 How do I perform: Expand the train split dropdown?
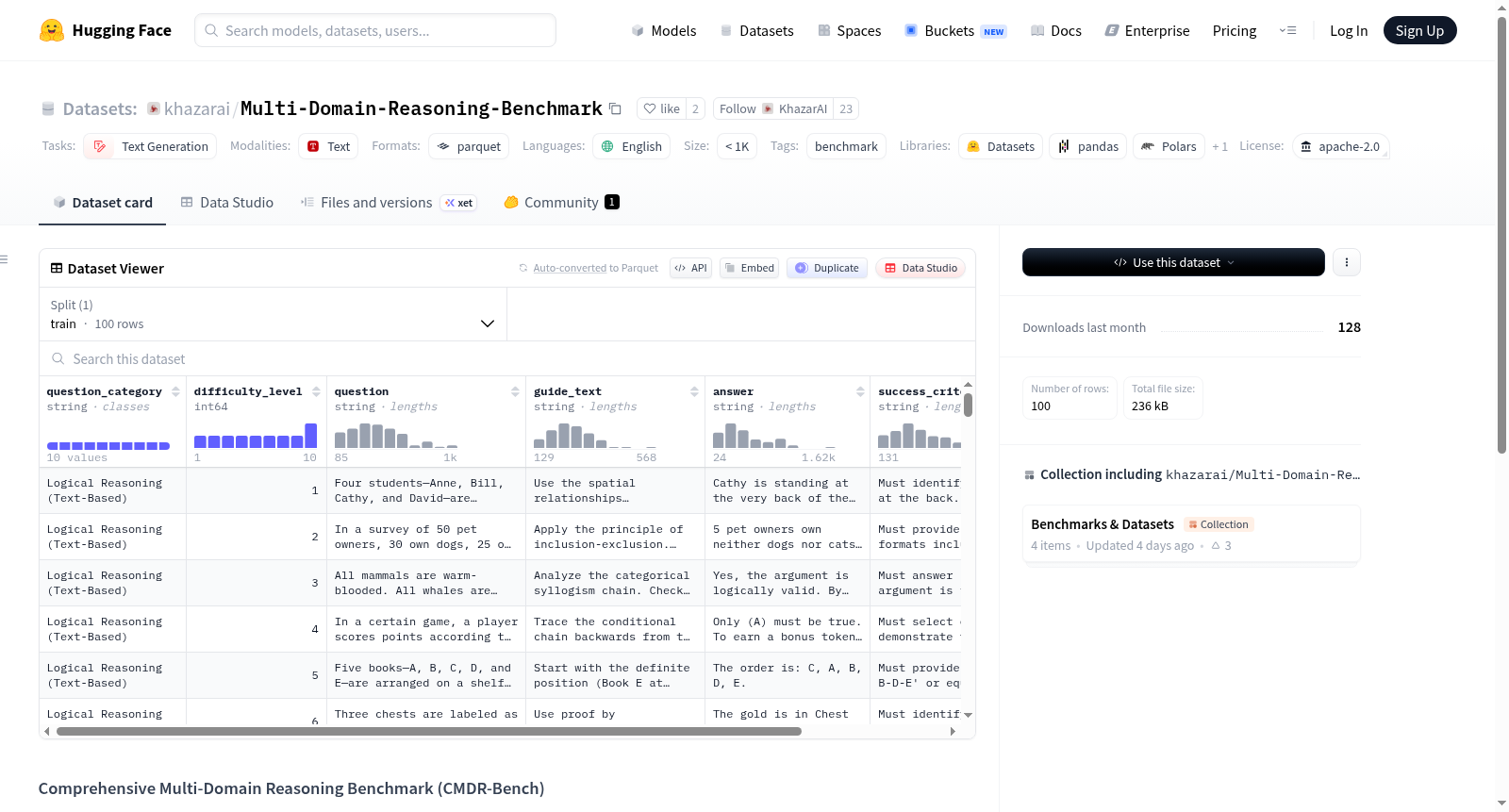tap(274, 314)
